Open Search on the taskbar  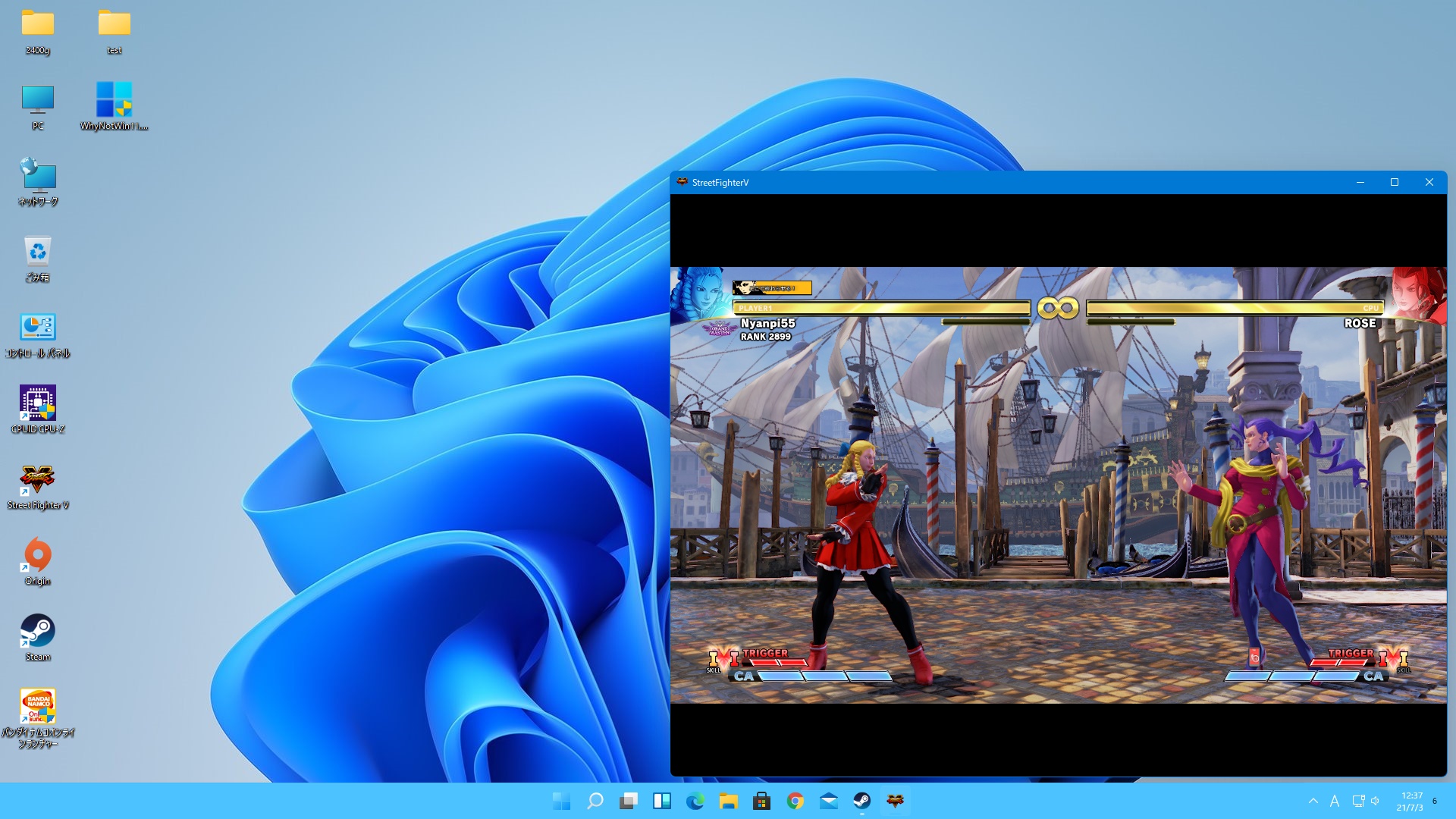[x=596, y=802]
